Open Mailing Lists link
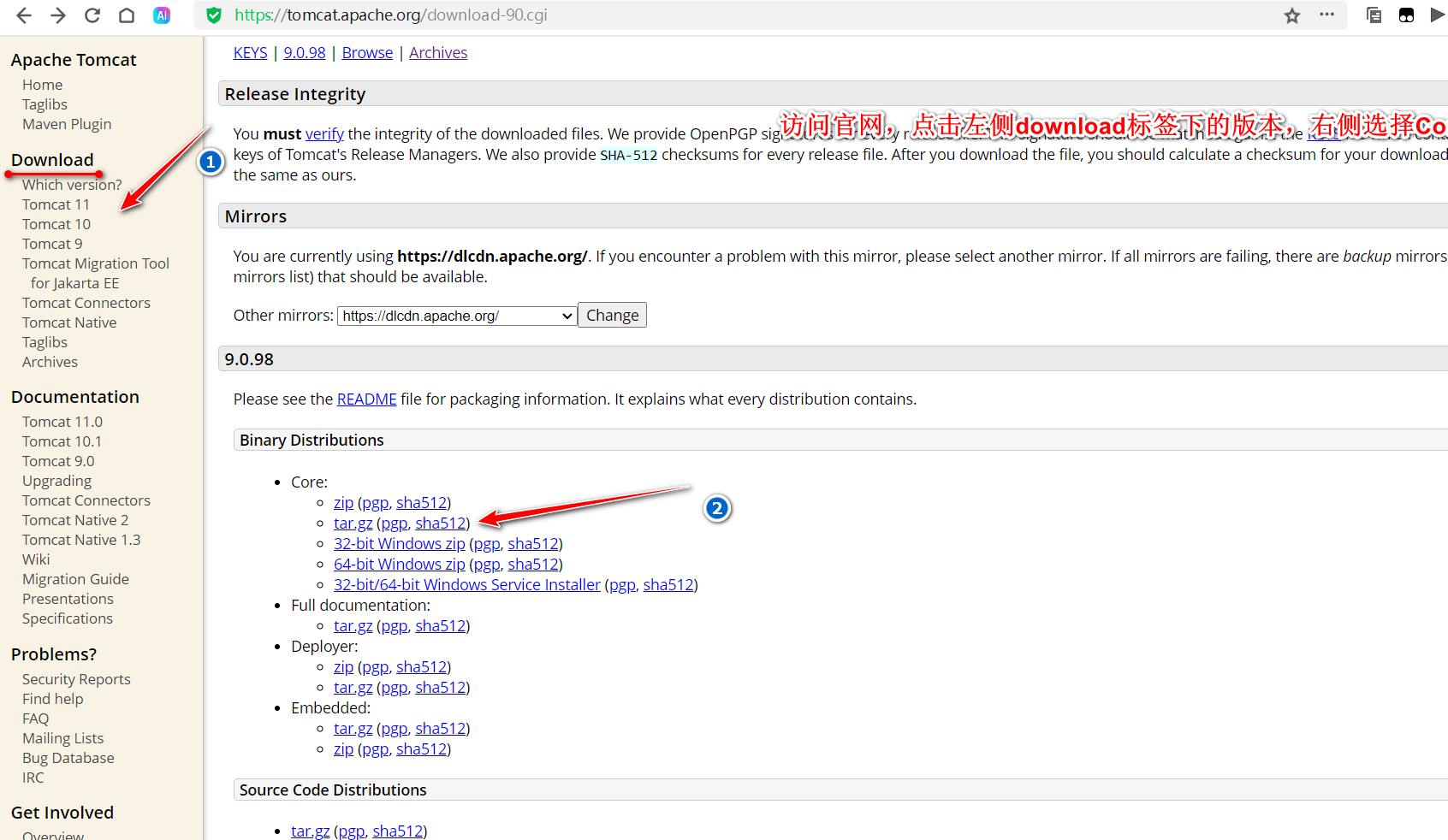 click(x=62, y=738)
